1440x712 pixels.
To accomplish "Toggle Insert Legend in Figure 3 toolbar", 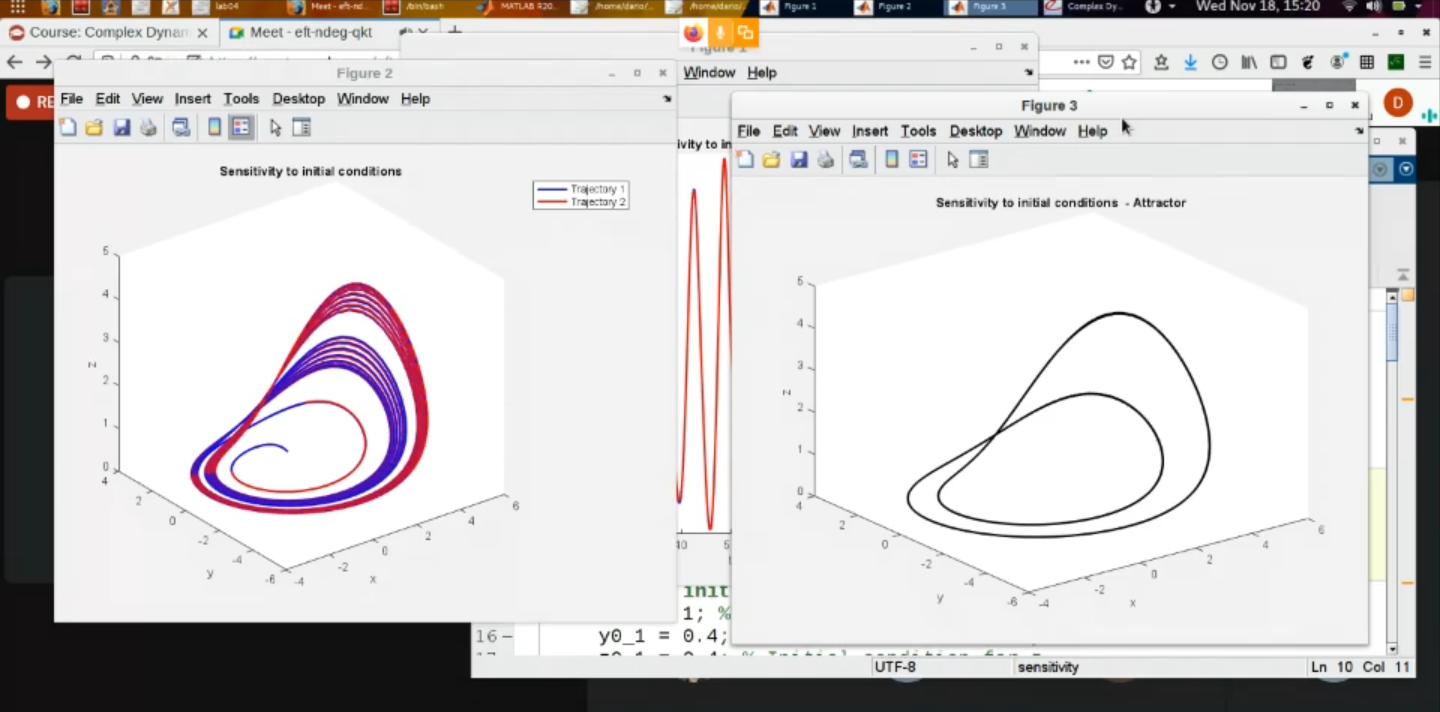I will coord(918,159).
